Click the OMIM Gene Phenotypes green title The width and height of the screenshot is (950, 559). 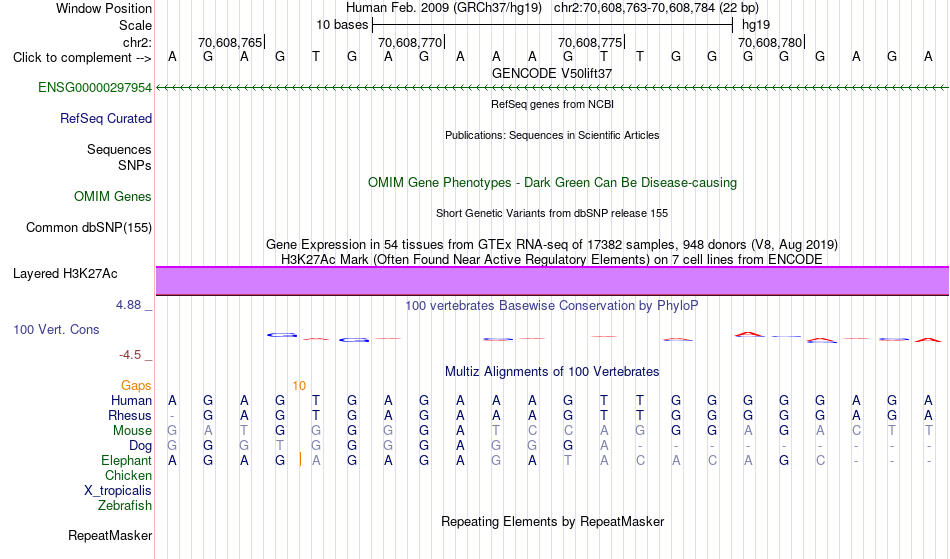pyautogui.click(x=552, y=182)
